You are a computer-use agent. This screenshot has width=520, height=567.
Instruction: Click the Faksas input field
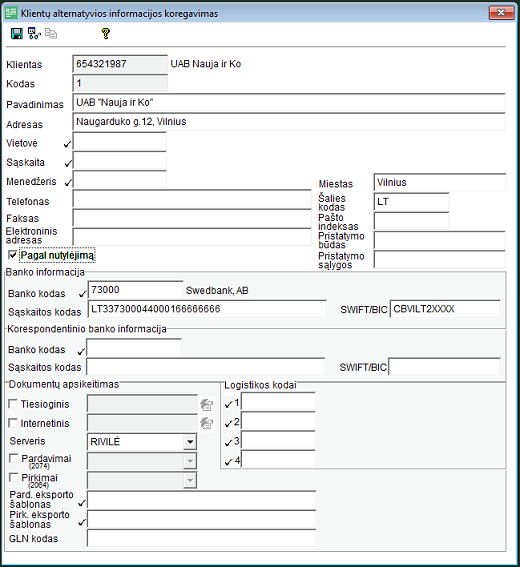[192, 218]
